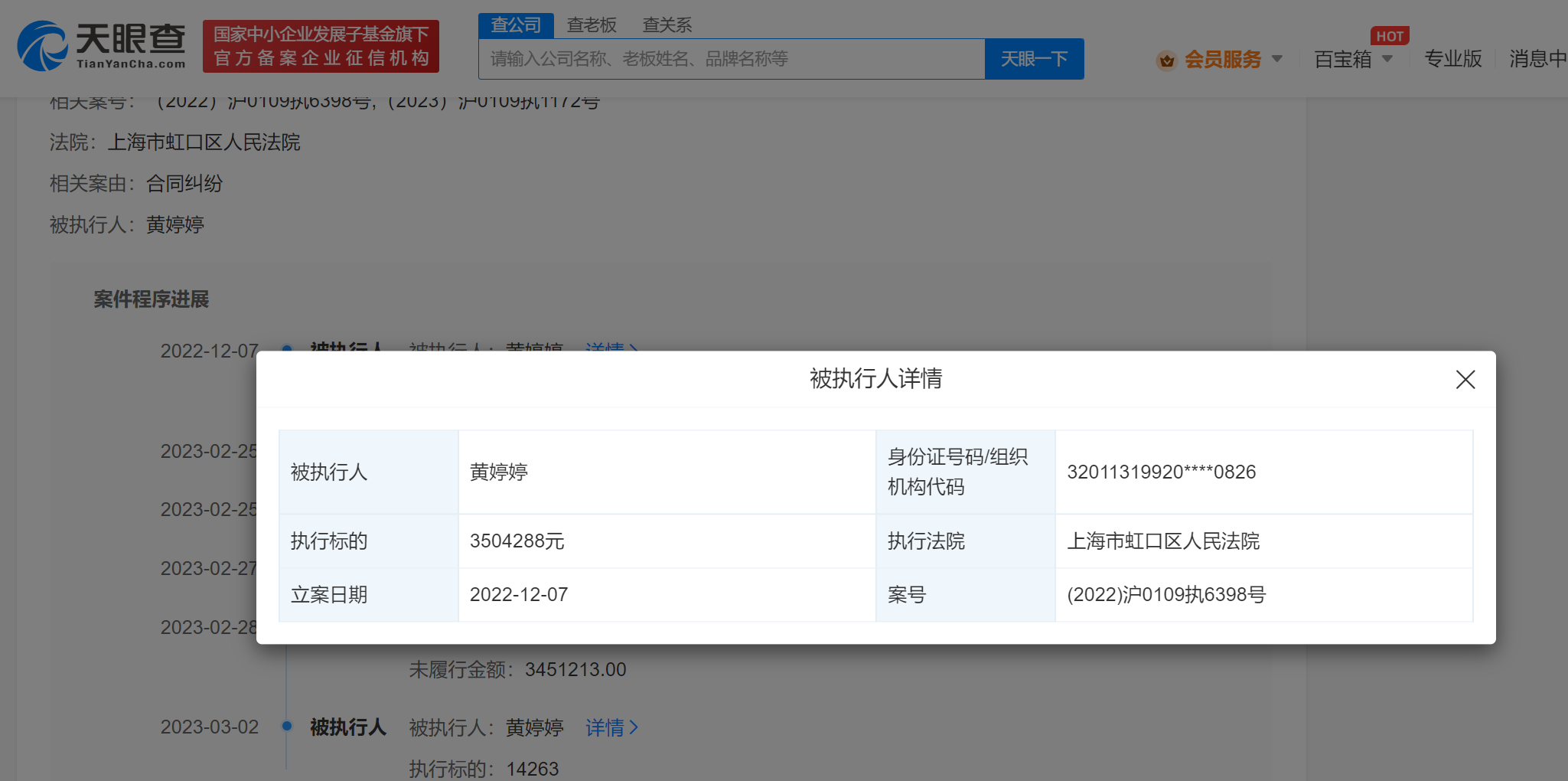Screen dimensions: 1568x781
Task: Click the red HOT badge
Action: [x=1389, y=36]
